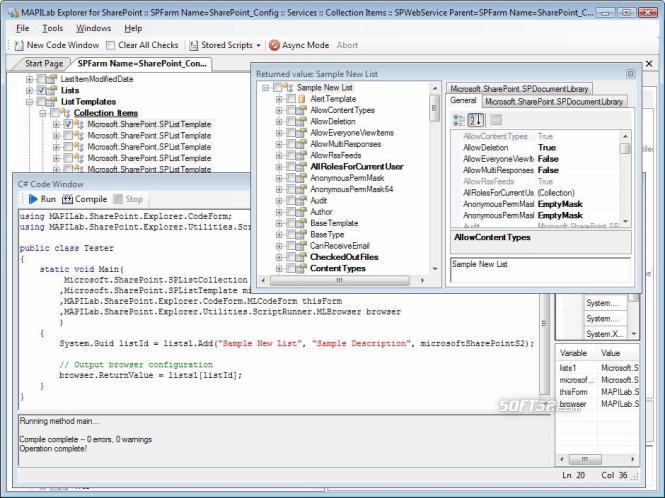
Task: Open the File menu
Action: point(22,28)
